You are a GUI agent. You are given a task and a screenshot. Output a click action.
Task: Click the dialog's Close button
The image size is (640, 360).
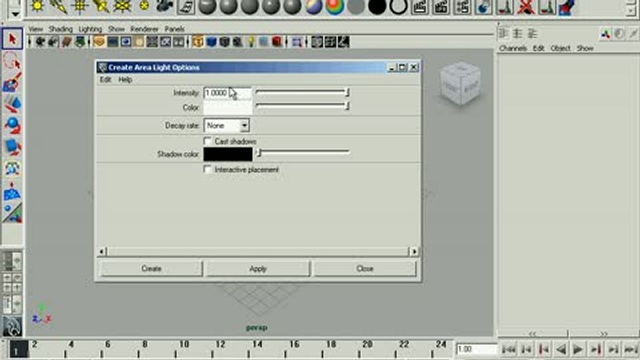pos(365,269)
